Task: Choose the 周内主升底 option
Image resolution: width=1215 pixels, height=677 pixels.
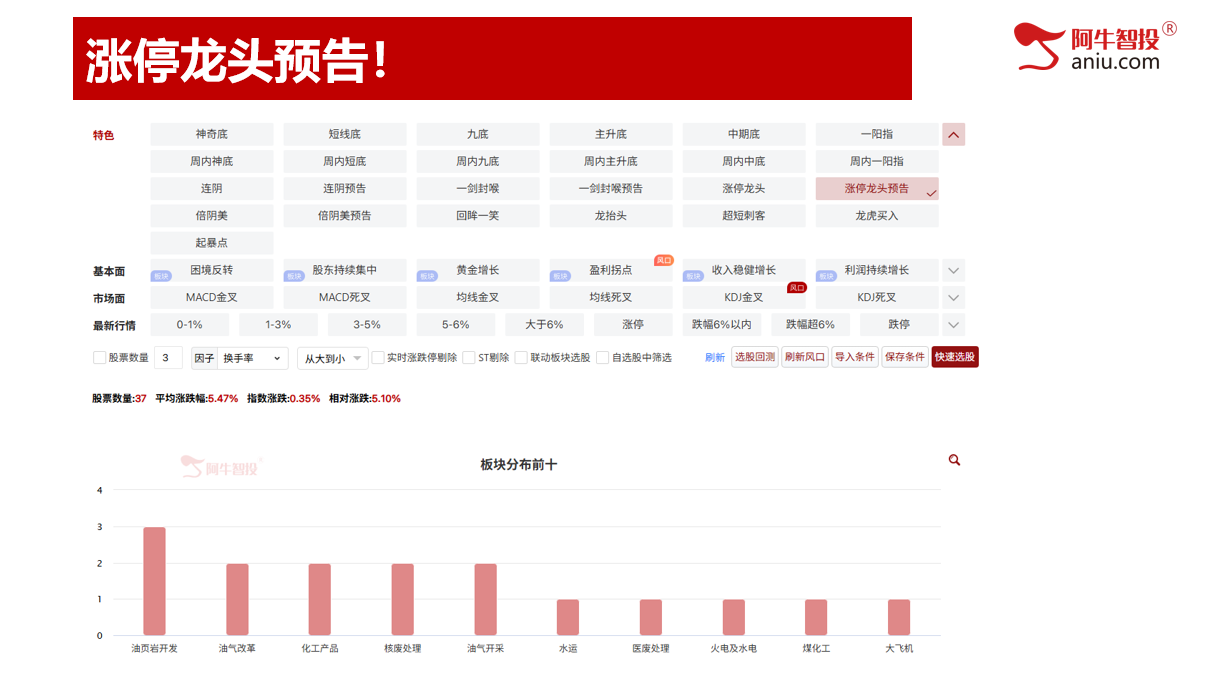Action: [611, 161]
